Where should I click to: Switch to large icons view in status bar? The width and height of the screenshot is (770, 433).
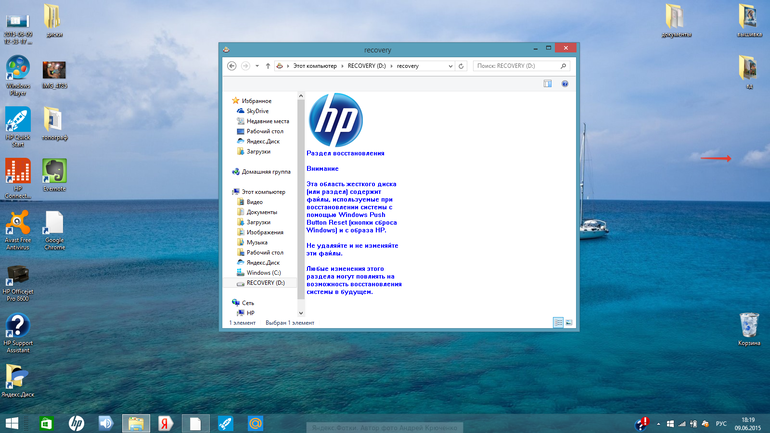pyautogui.click(x=569, y=323)
